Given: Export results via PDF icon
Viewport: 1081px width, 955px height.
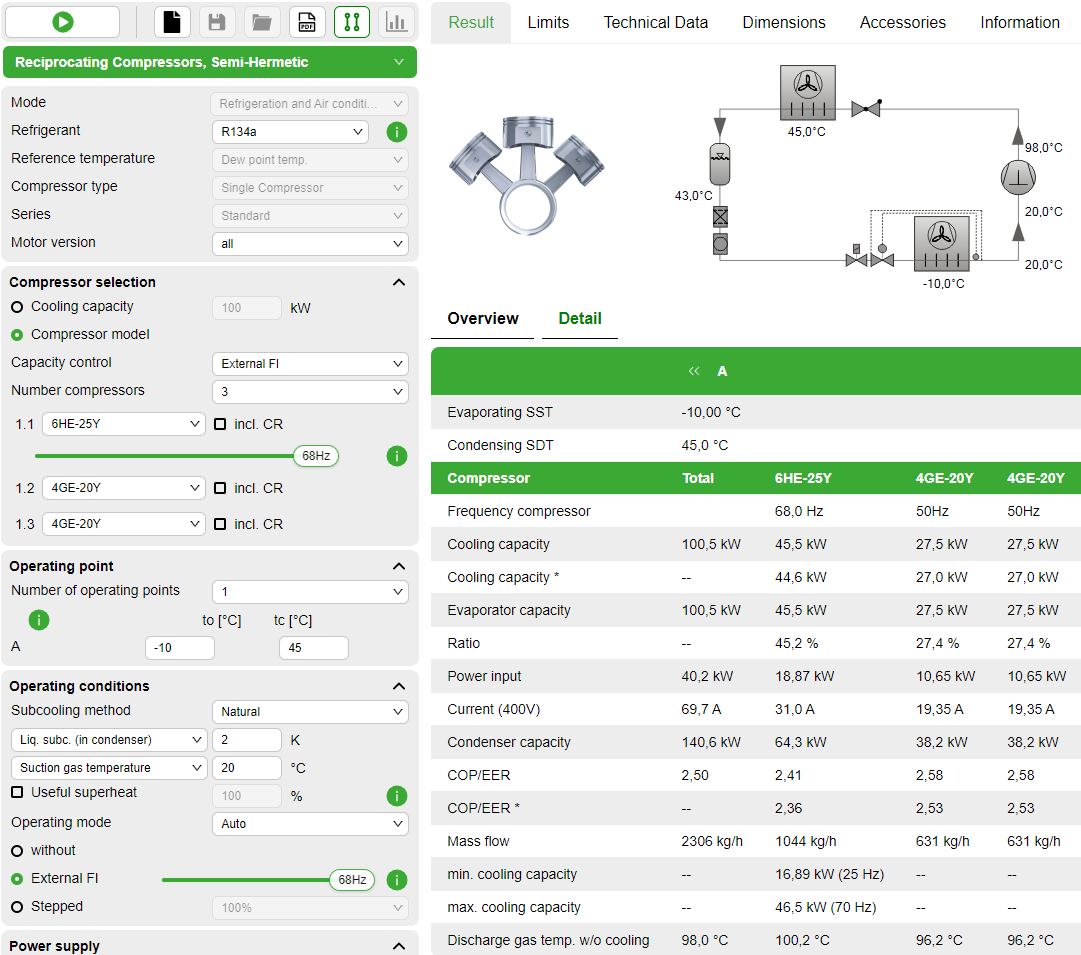Looking at the screenshot, I should click(307, 22).
